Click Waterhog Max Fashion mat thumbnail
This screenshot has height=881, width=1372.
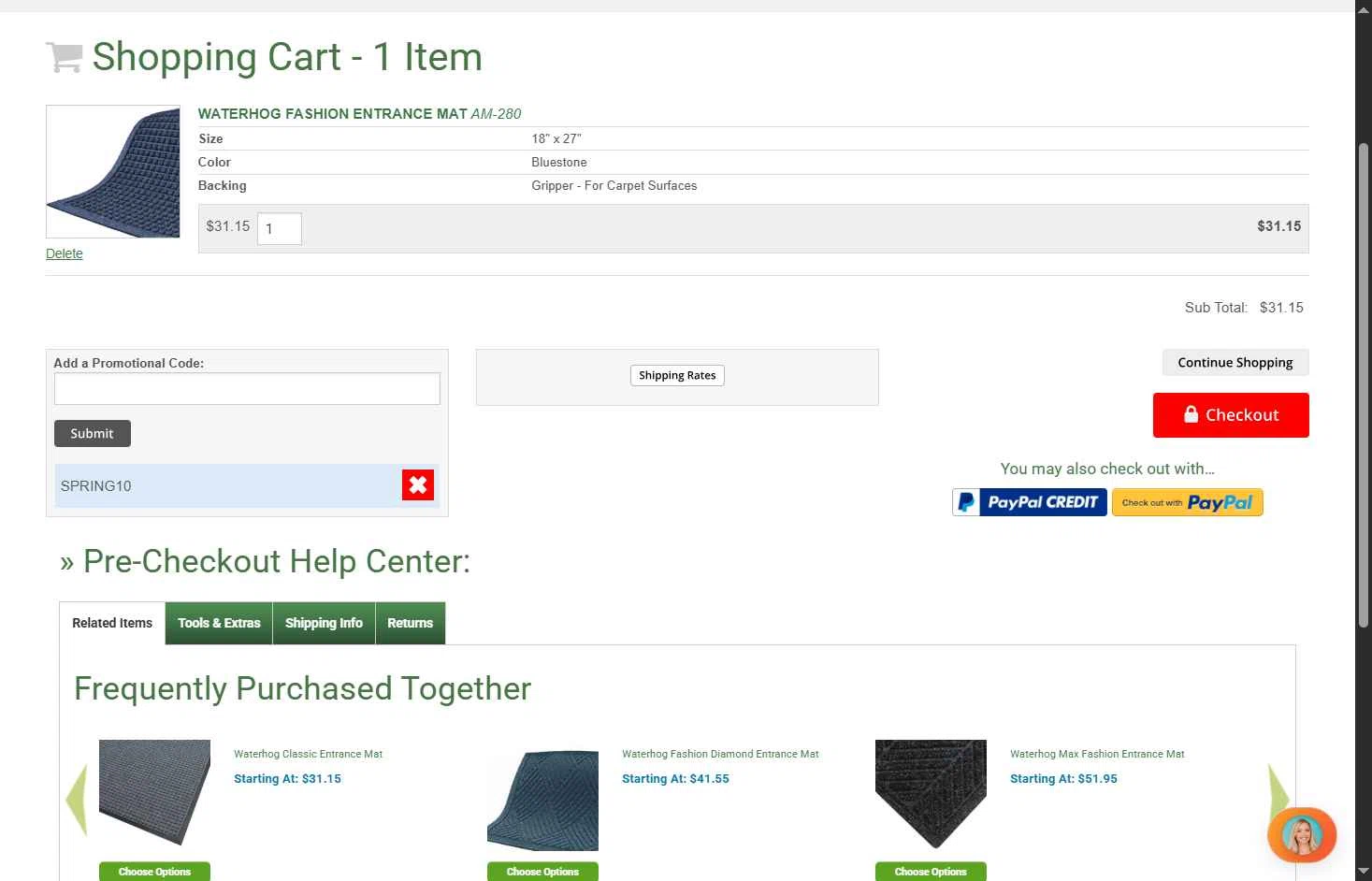click(931, 794)
